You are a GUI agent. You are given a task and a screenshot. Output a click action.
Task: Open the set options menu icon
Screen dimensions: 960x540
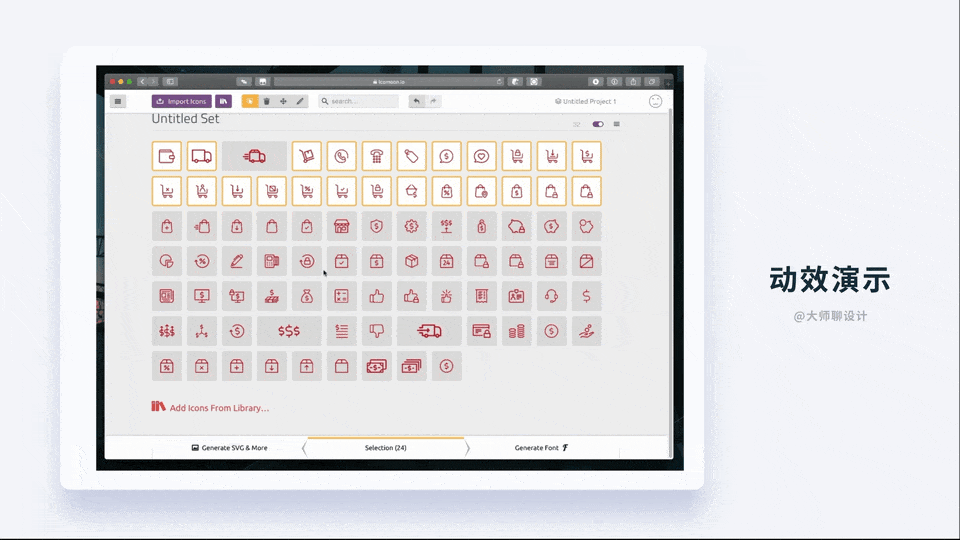coord(617,124)
